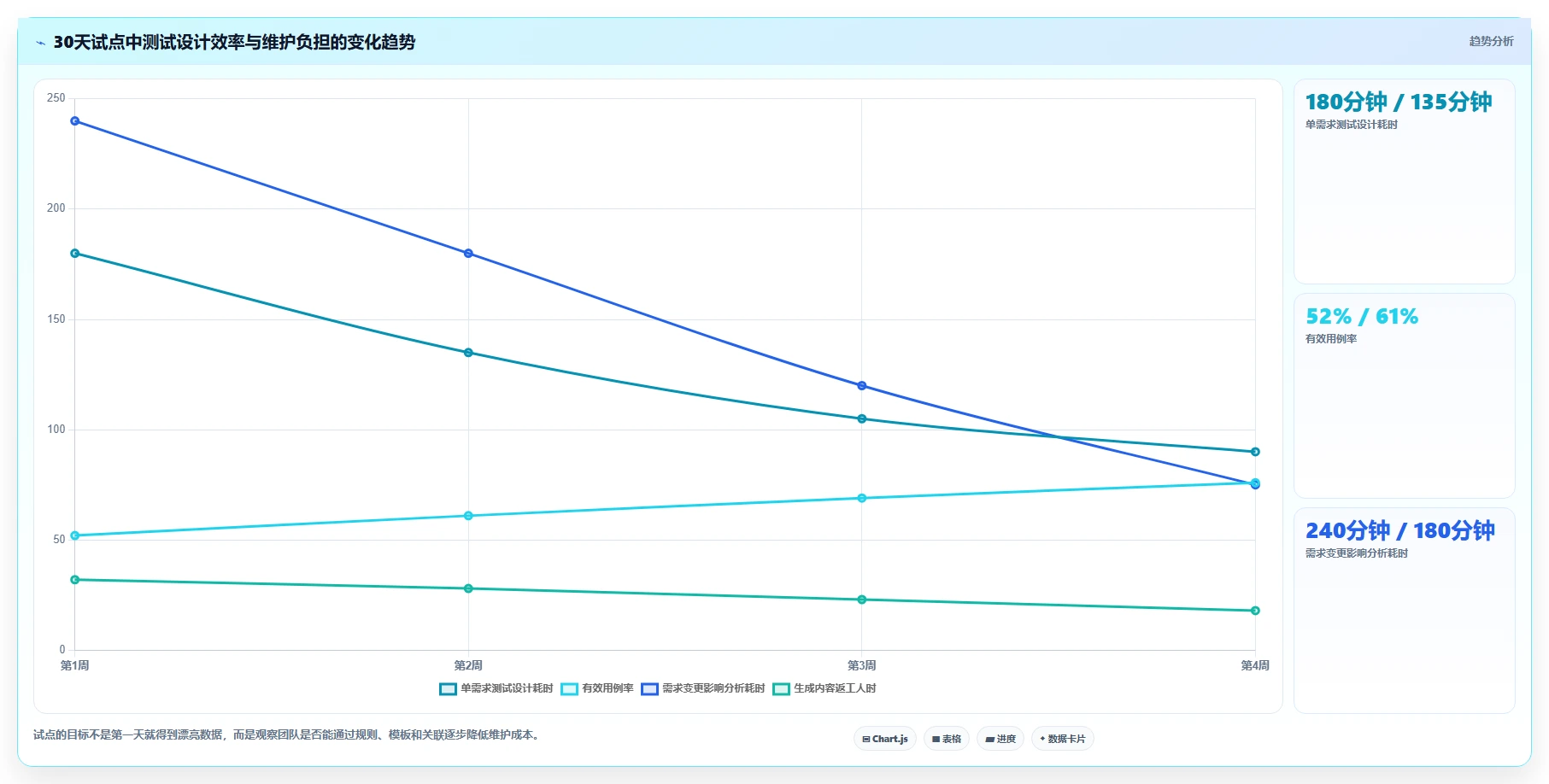Image resolution: width=1549 pixels, height=784 pixels.
Task: Select the green 23 data point at 第3周
Action: coord(861,600)
